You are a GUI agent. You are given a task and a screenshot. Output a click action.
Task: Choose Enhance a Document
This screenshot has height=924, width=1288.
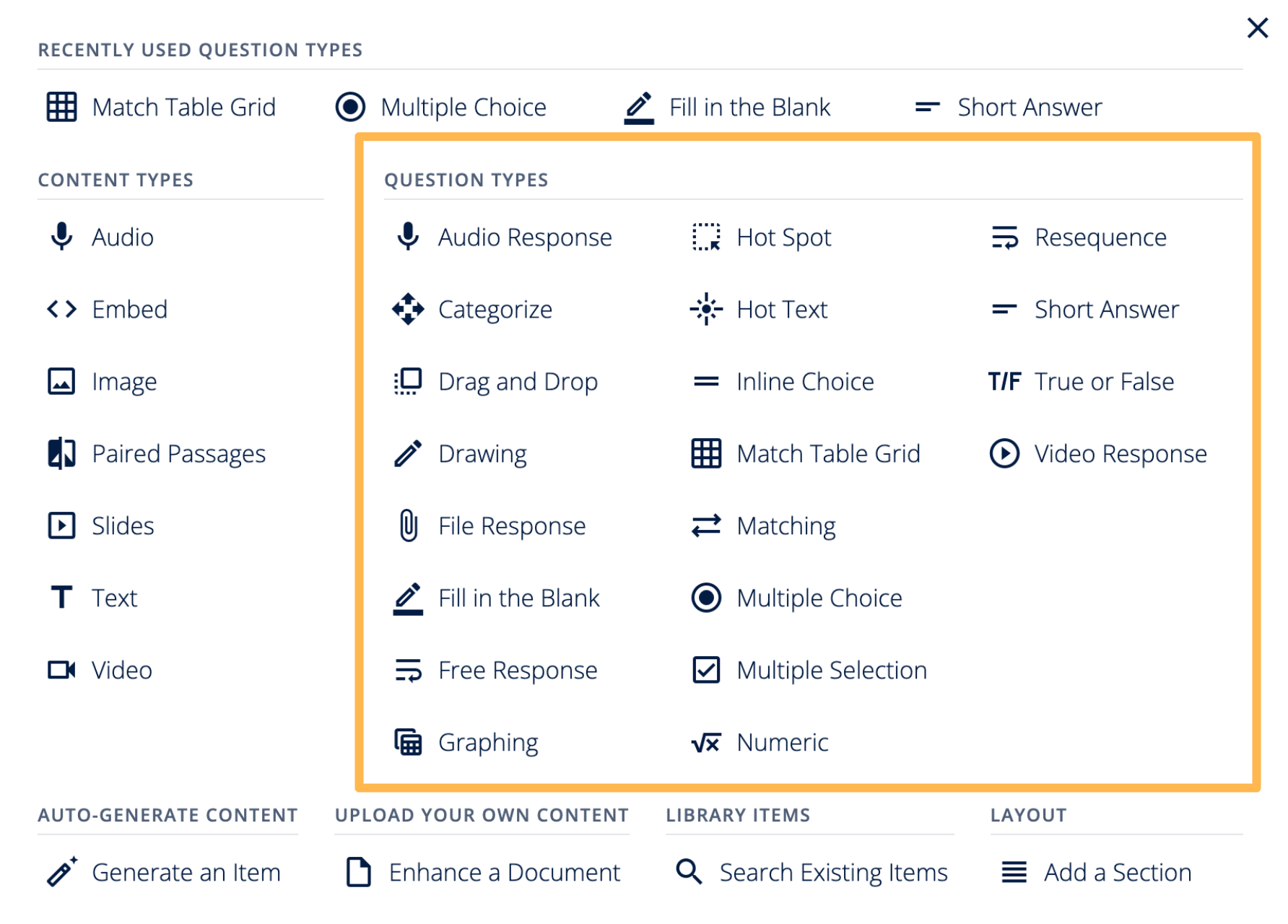(x=504, y=872)
